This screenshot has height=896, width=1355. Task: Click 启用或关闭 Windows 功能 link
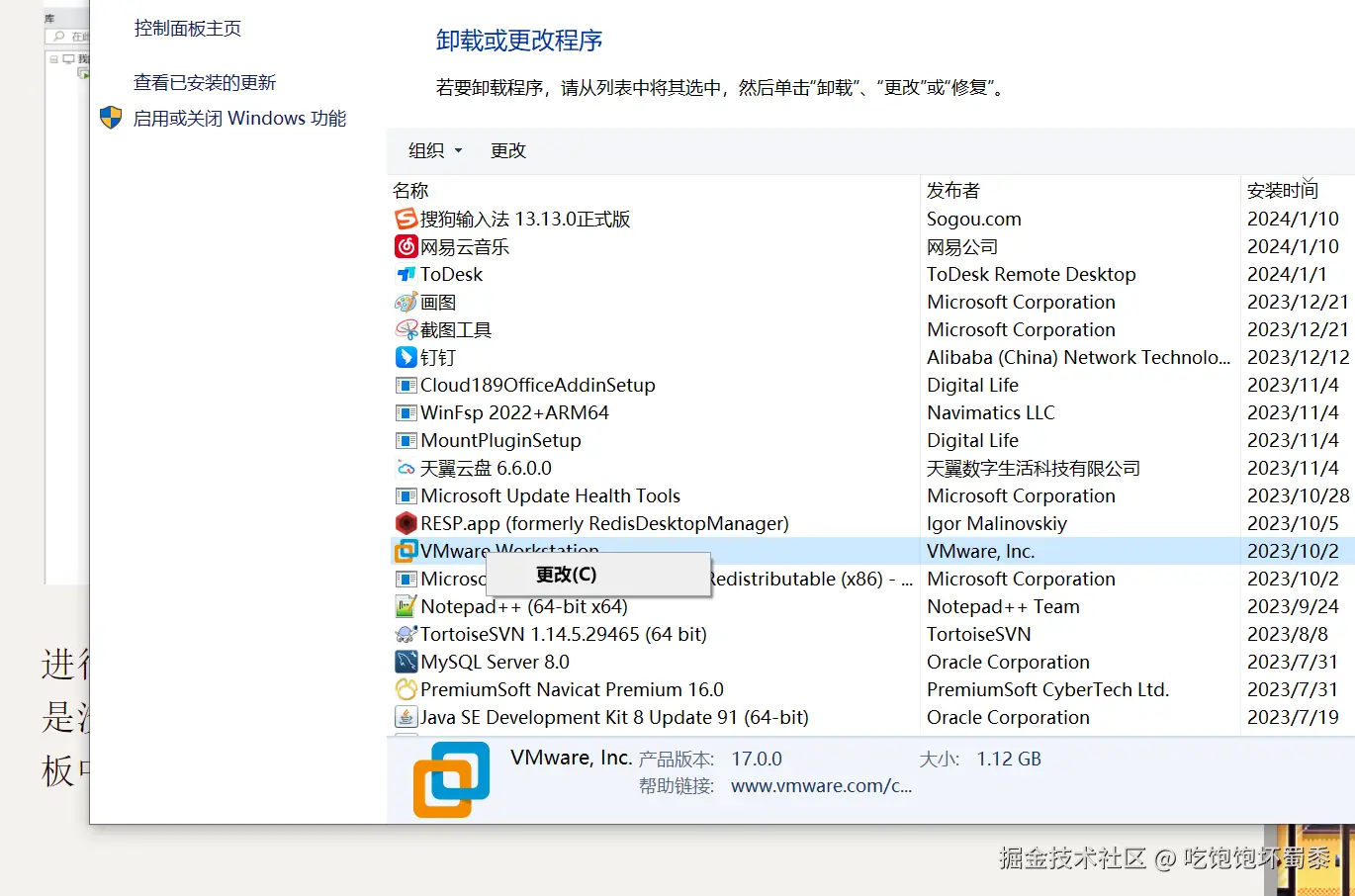coord(241,118)
